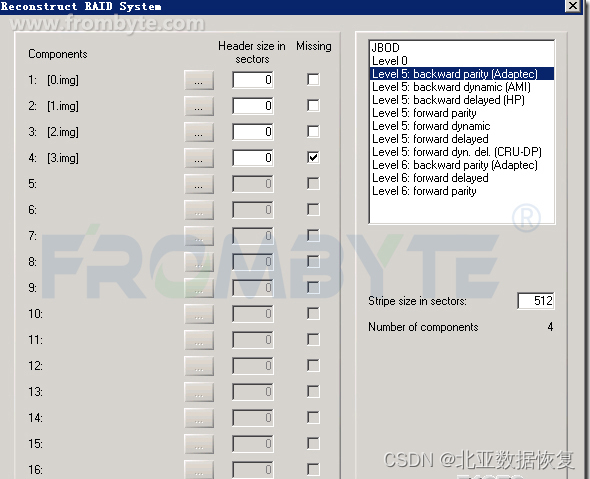Toggle Missing checkbox for component 5

tap(313, 183)
